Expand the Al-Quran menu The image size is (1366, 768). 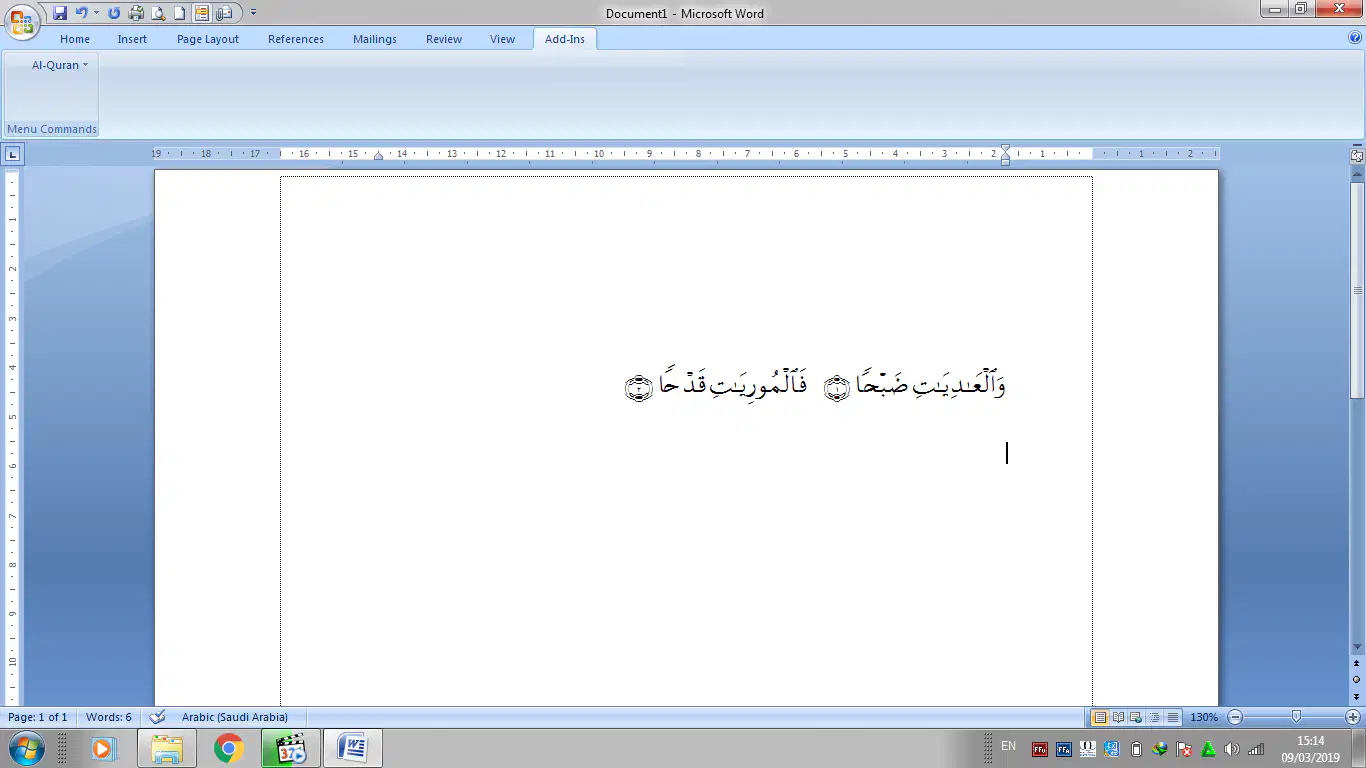60,65
